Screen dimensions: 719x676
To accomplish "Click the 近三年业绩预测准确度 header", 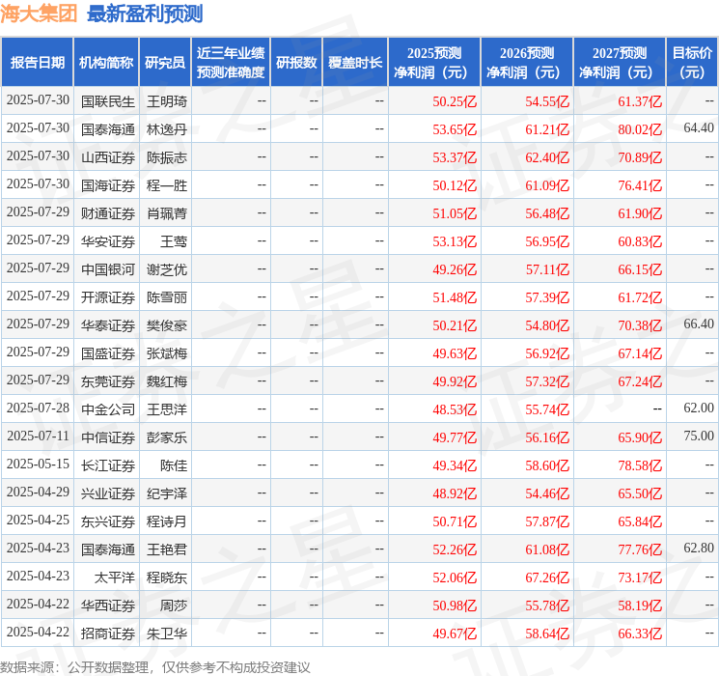I will [x=231, y=62].
